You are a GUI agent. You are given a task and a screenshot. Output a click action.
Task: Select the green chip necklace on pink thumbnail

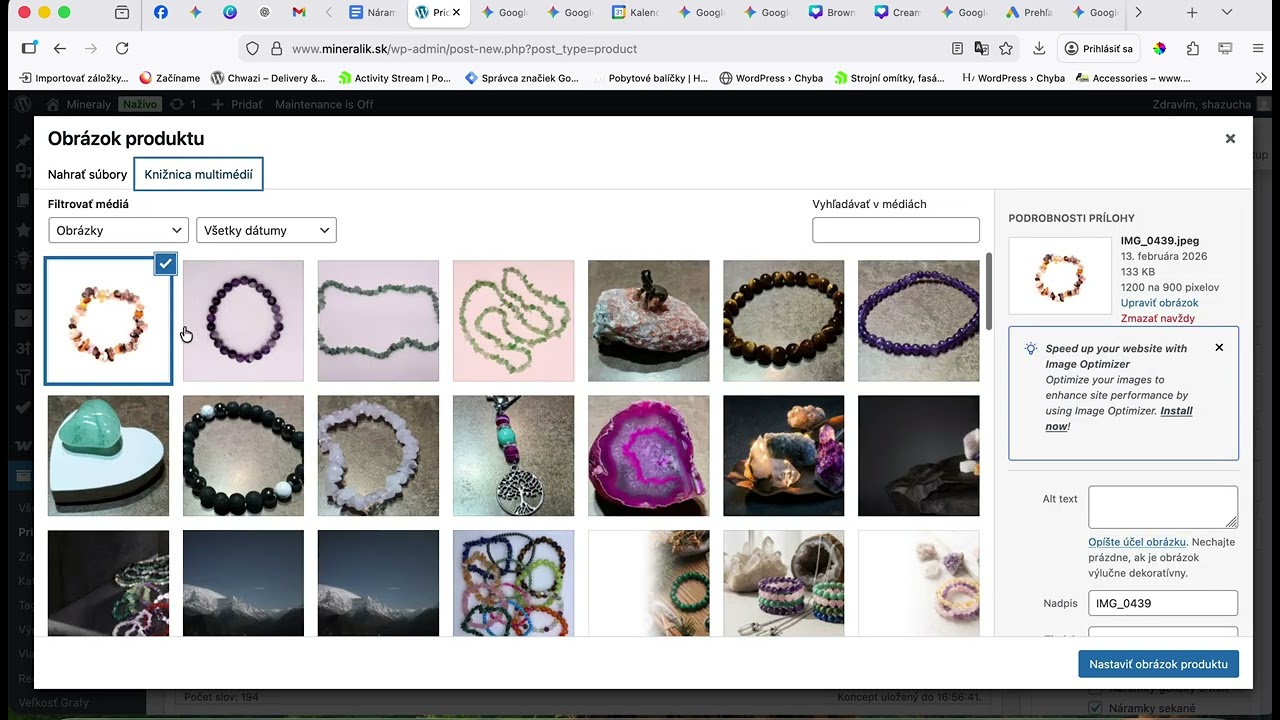(513, 321)
